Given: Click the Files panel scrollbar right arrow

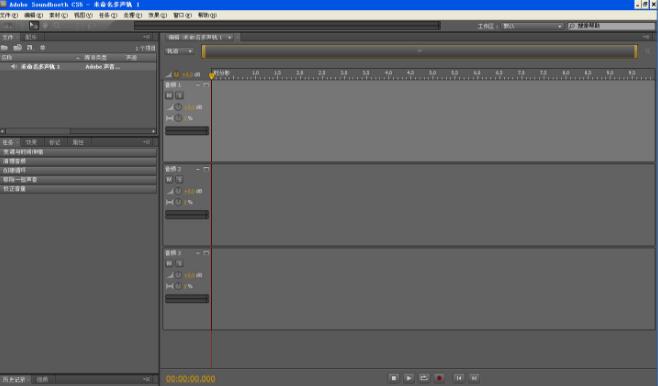Looking at the screenshot, I should (x=153, y=131).
